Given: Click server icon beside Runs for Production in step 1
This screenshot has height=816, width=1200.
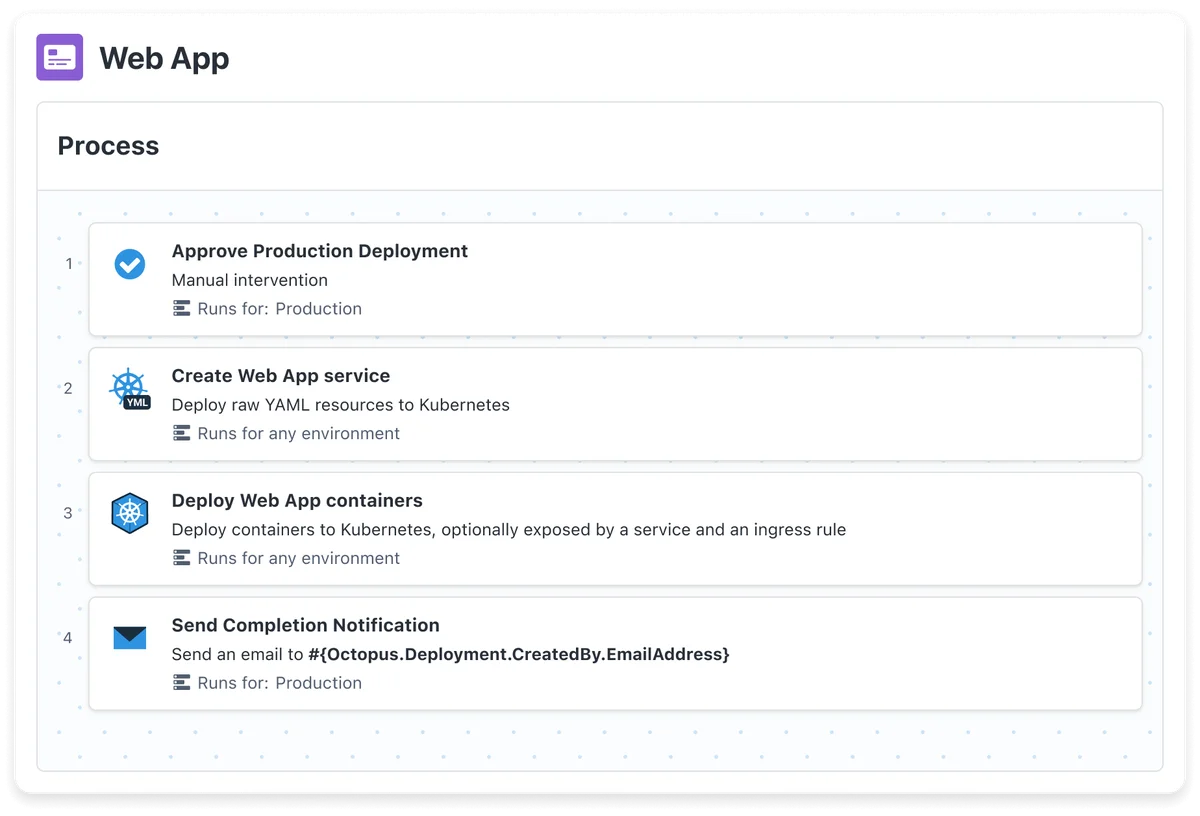Looking at the screenshot, I should [x=182, y=309].
